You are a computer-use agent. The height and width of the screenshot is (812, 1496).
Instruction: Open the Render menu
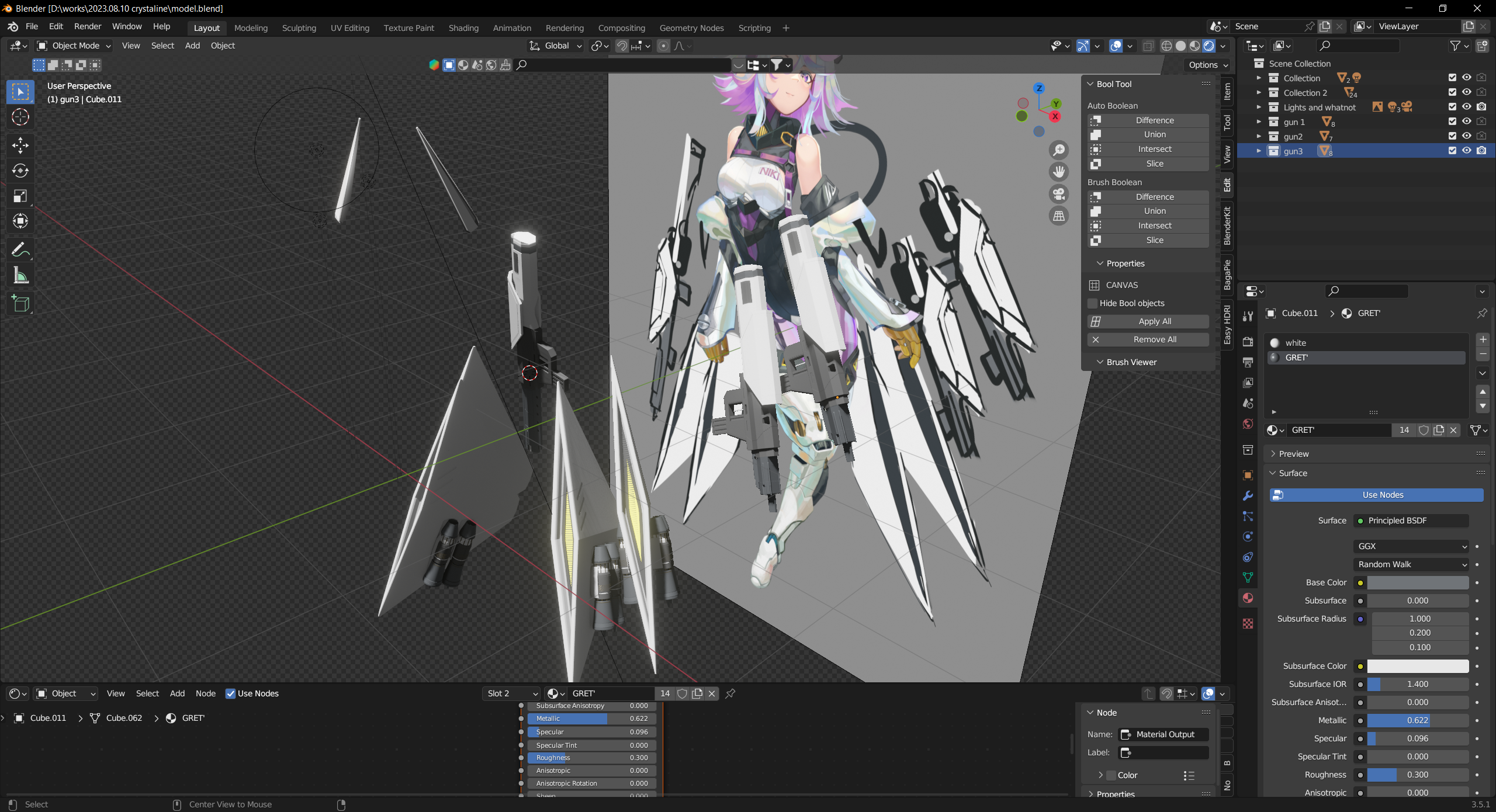(x=88, y=27)
